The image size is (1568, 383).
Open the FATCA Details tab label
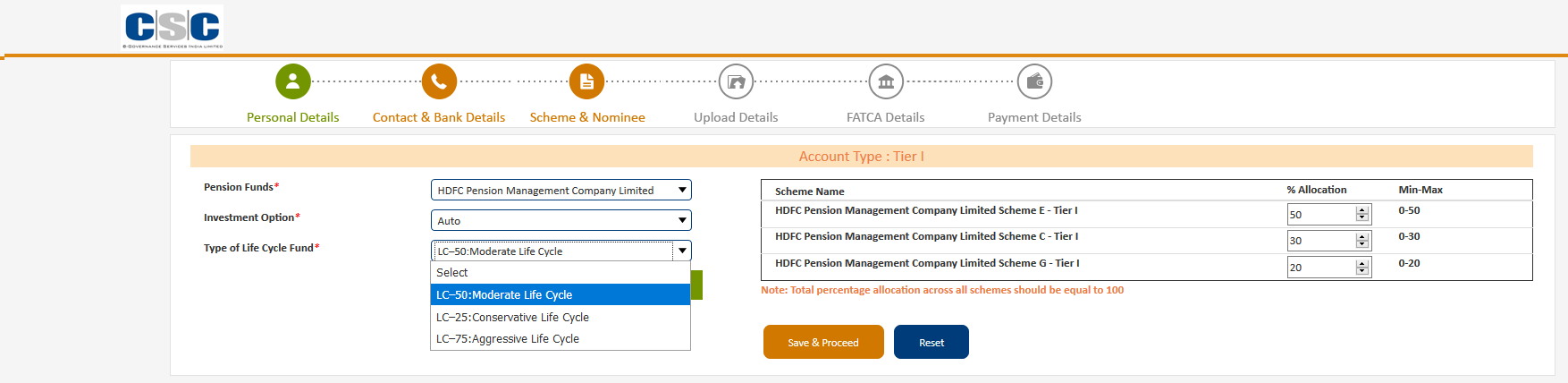tap(886, 117)
